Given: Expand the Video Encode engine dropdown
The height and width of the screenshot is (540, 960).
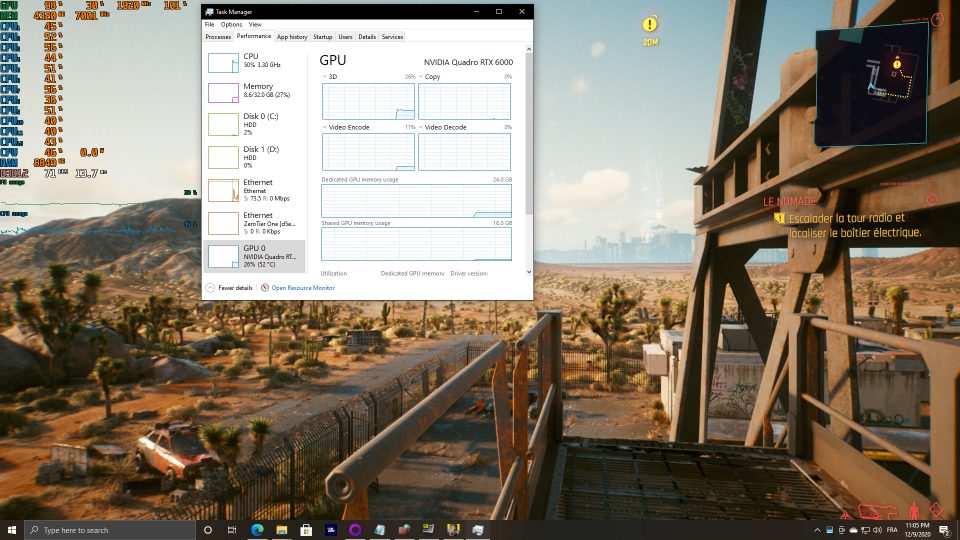Looking at the screenshot, I should pos(346,127).
